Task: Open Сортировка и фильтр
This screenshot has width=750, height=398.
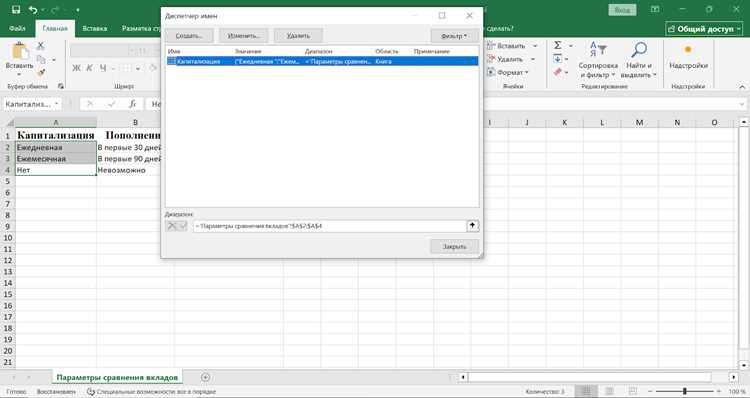Action: point(598,60)
